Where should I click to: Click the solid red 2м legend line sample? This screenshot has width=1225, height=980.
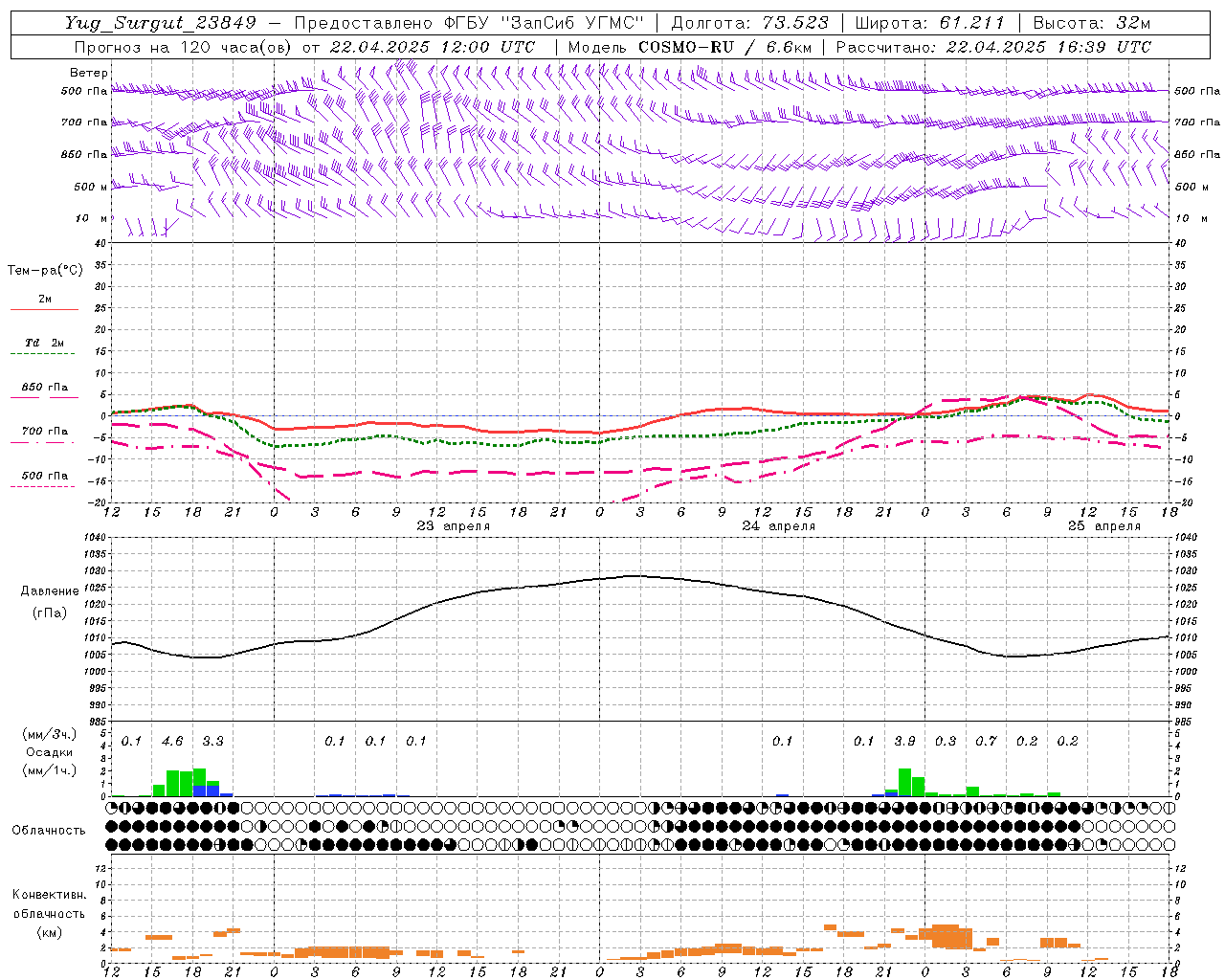tap(44, 309)
